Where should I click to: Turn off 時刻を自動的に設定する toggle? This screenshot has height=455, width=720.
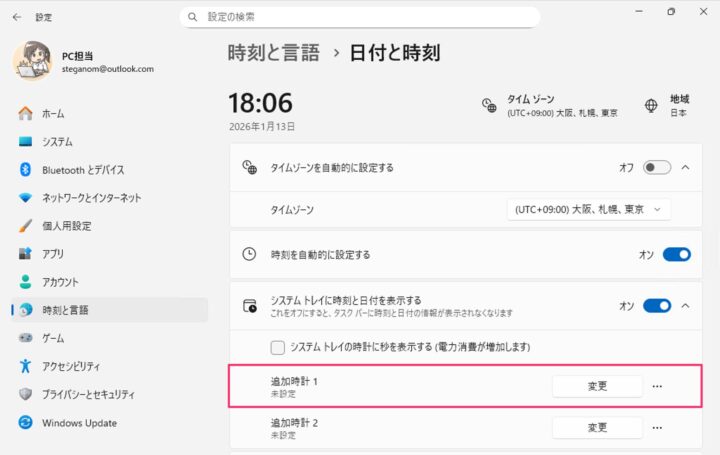[676, 254]
